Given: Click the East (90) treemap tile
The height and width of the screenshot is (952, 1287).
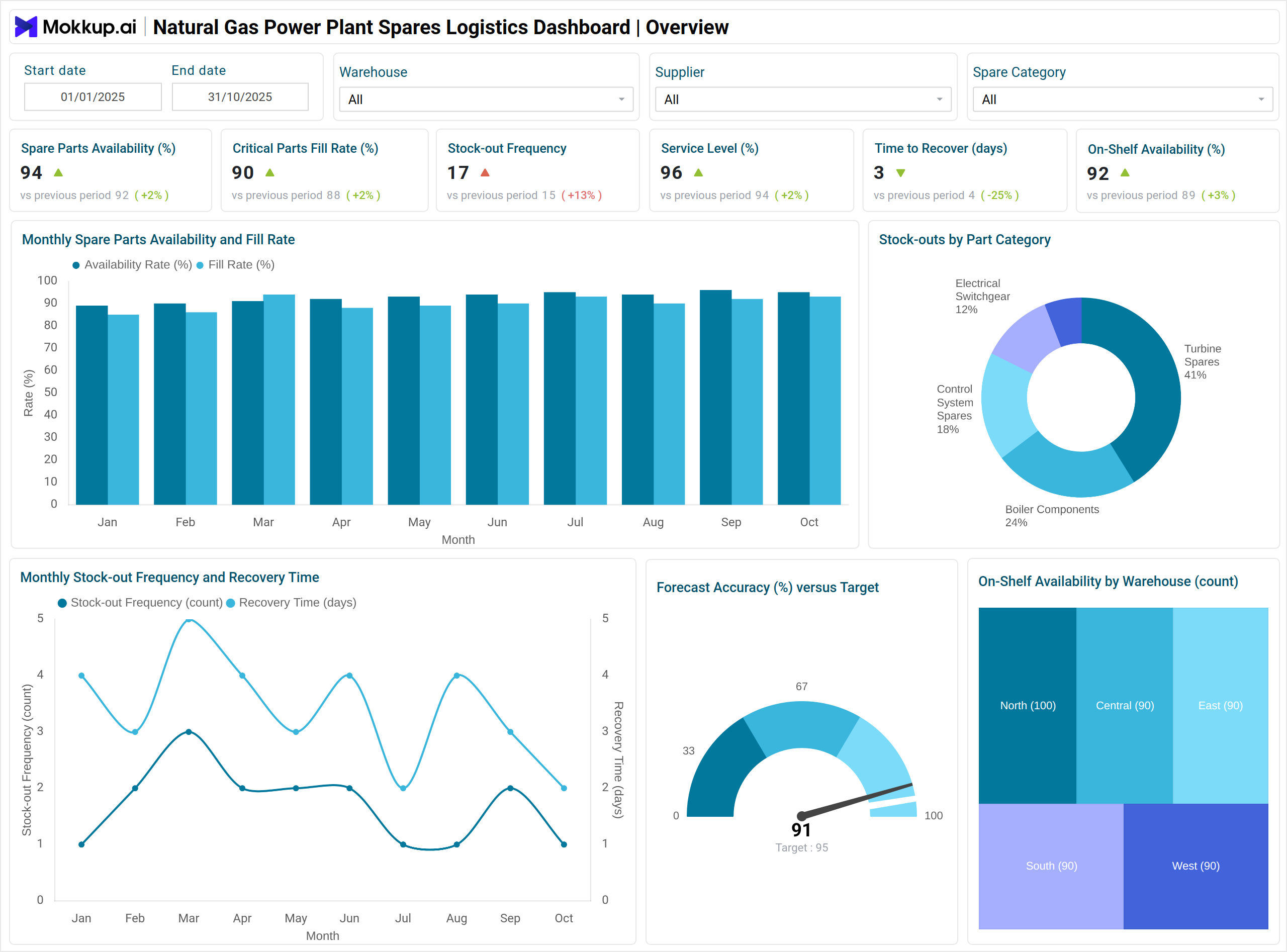Looking at the screenshot, I should coord(1221,705).
